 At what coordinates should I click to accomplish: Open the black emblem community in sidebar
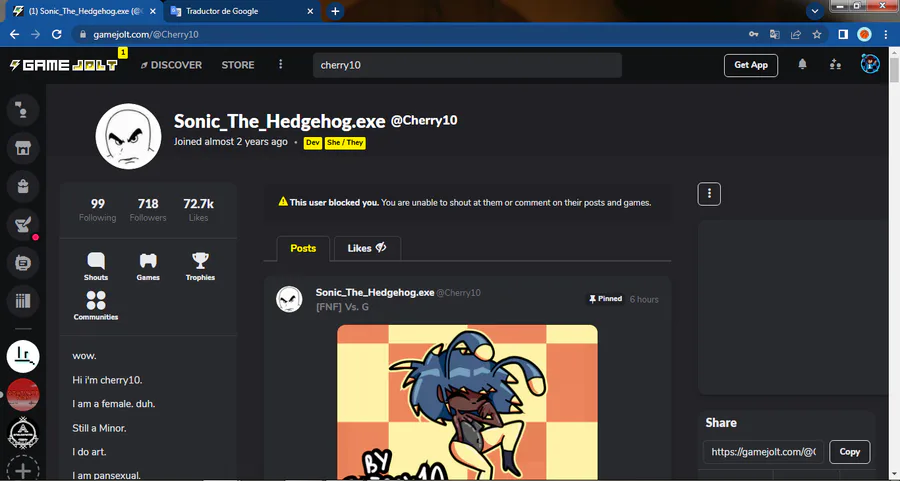[x=23, y=433]
